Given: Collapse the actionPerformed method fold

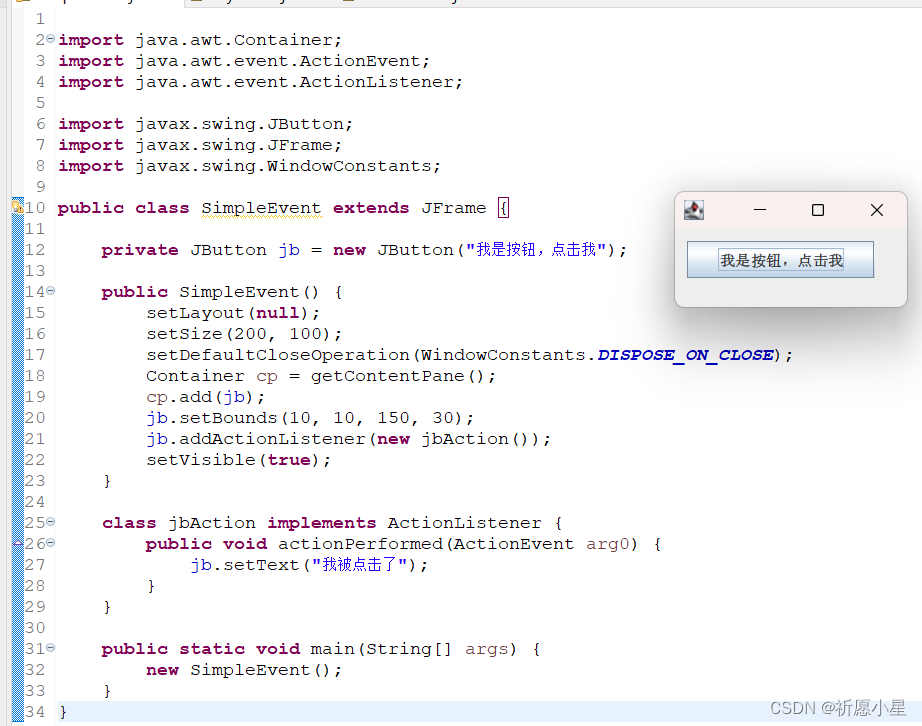Looking at the screenshot, I should [x=48, y=543].
